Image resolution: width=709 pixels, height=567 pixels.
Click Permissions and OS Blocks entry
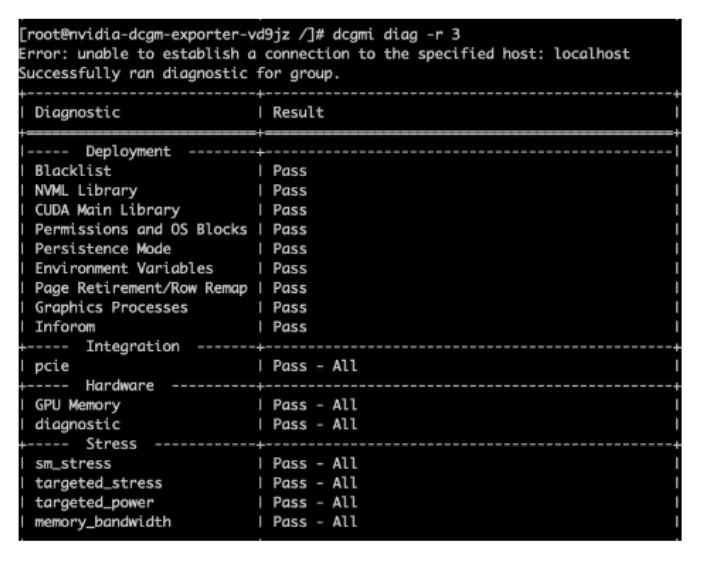coord(141,229)
